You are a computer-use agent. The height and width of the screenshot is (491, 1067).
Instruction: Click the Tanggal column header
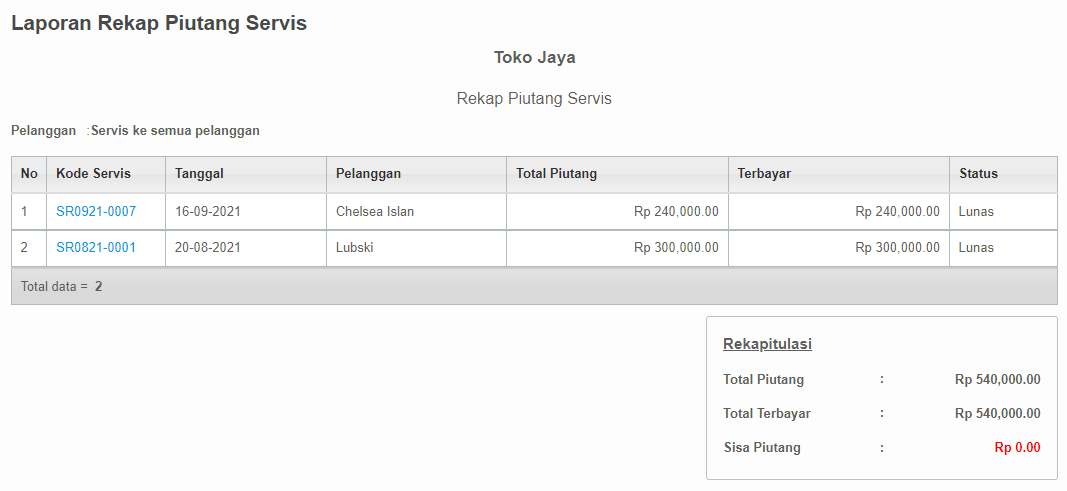click(199, 173)
